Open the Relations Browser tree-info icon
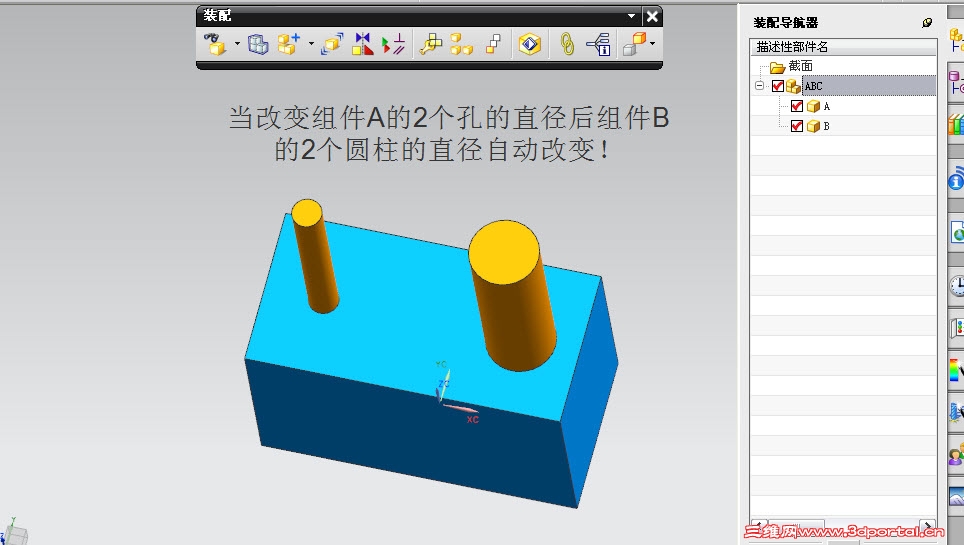Screen dimensions: 964x545 [598, 44]
